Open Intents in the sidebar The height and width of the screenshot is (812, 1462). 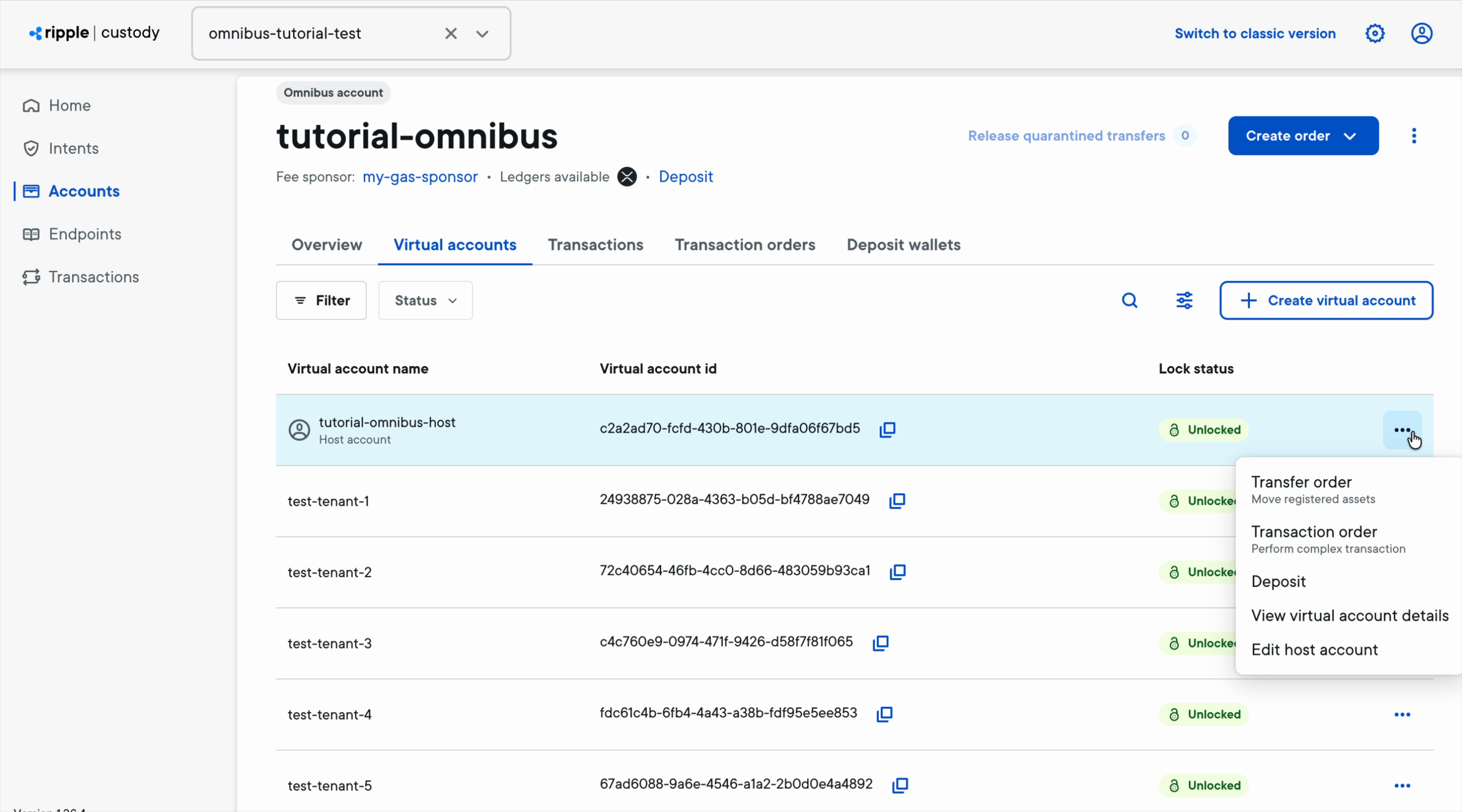[x=74, y=148]
